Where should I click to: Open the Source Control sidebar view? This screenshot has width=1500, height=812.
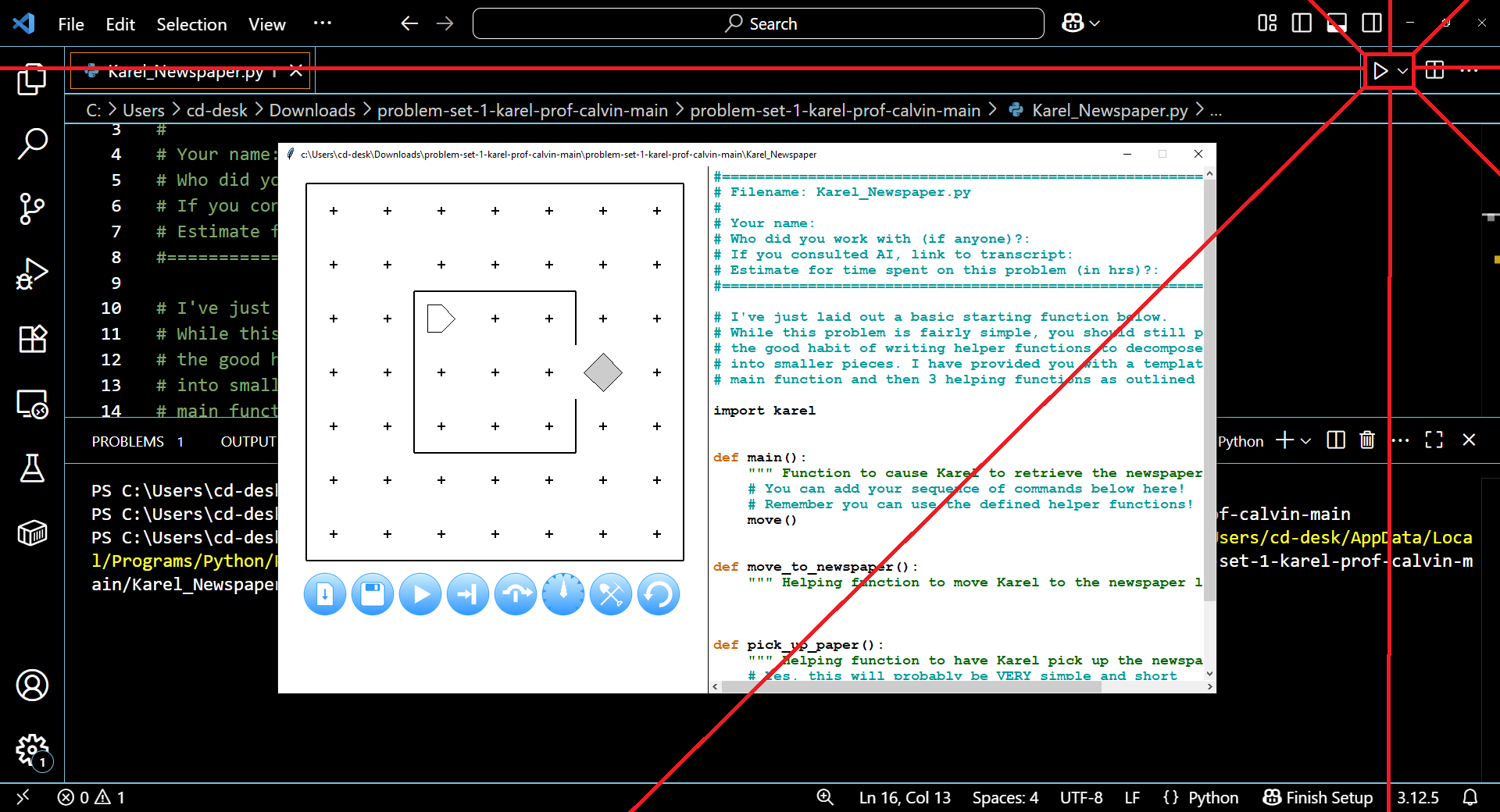tap(32, 208)
